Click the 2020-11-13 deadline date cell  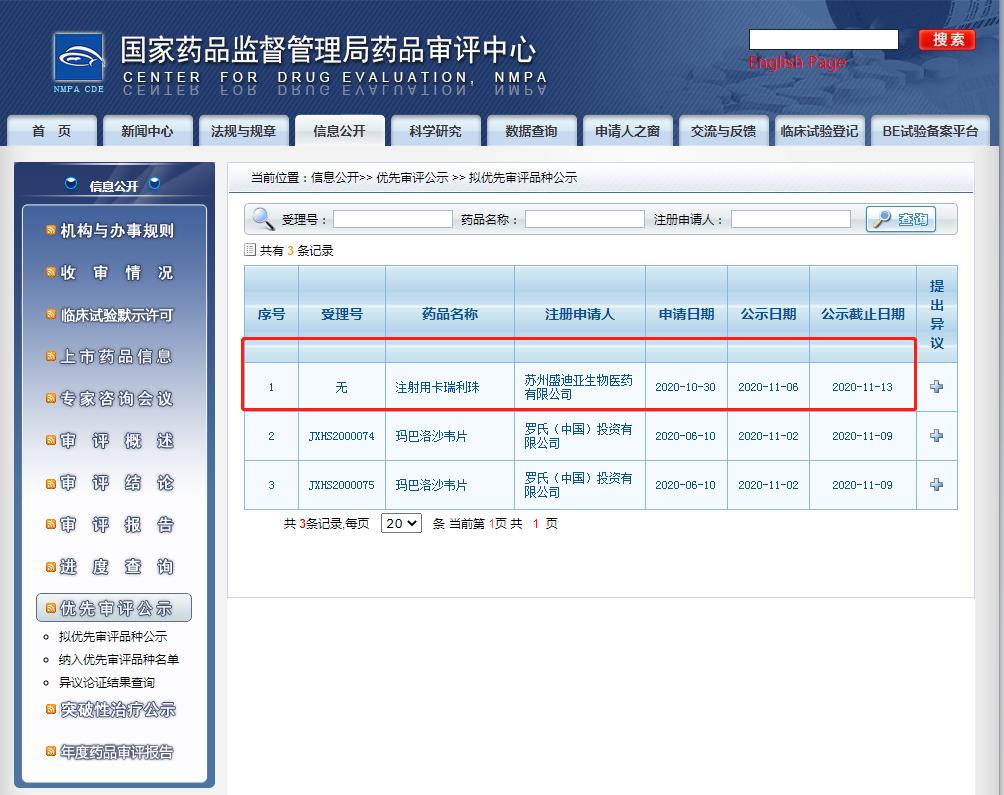862,387
